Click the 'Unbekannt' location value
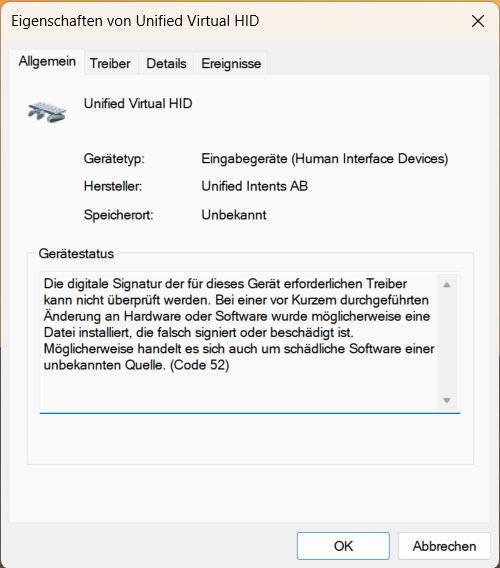The height and width of the screenshot is (568, 500). click(234, 215)
